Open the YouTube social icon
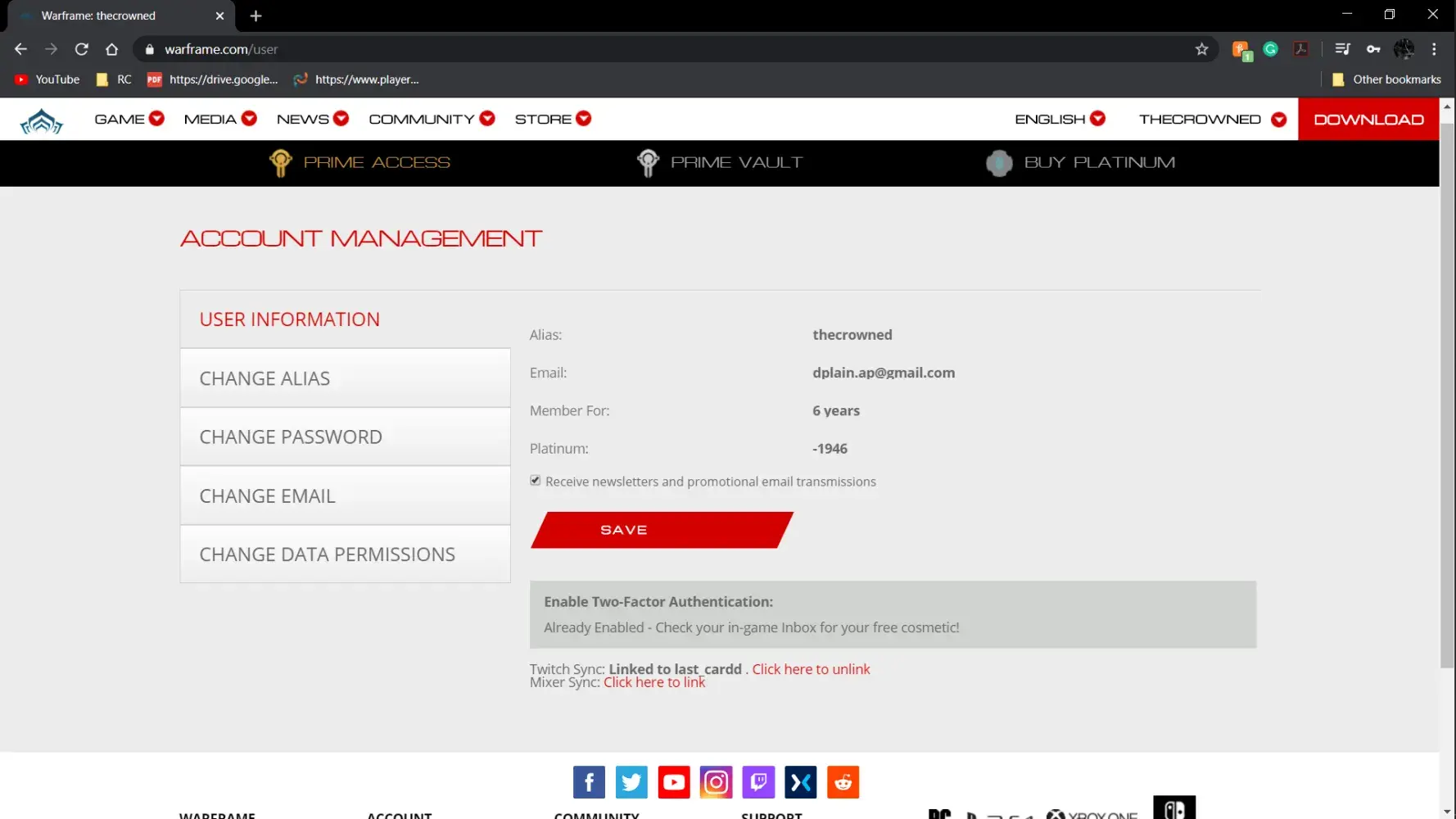Image resolution: width=1456 pixels, height=819 pixels. point(674,782)
